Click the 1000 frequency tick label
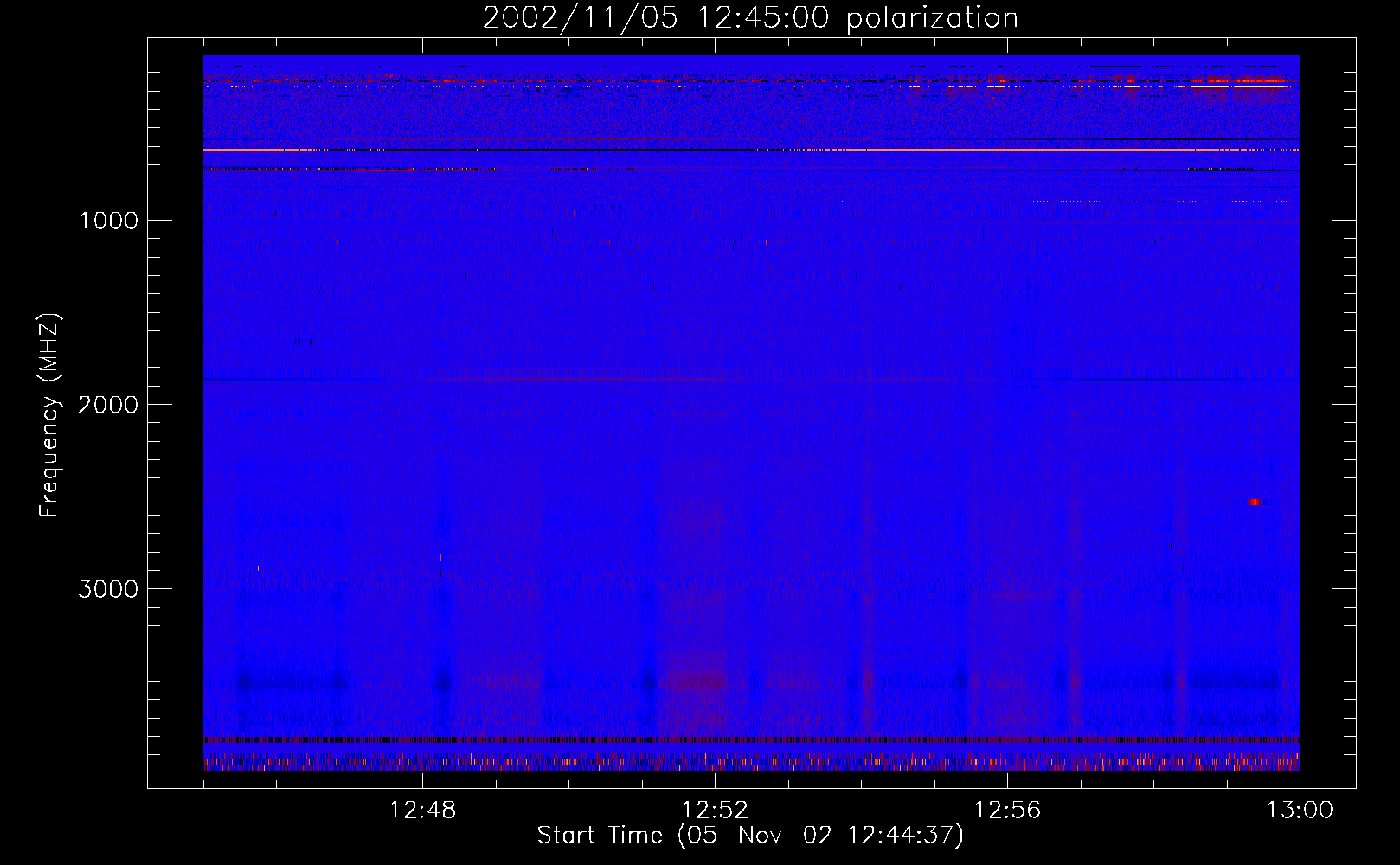The width and height of the screenshot is (1400, 865). pos(108,221)
